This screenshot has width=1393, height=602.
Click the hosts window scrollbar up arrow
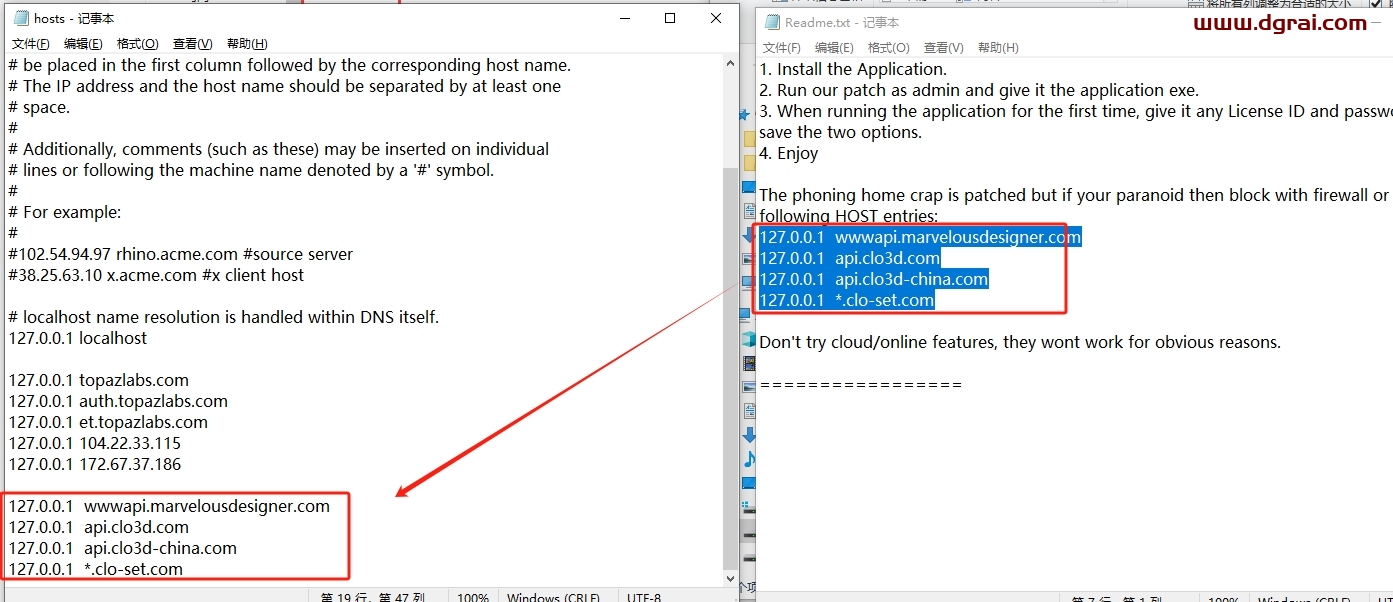click(x=730, y=63)
